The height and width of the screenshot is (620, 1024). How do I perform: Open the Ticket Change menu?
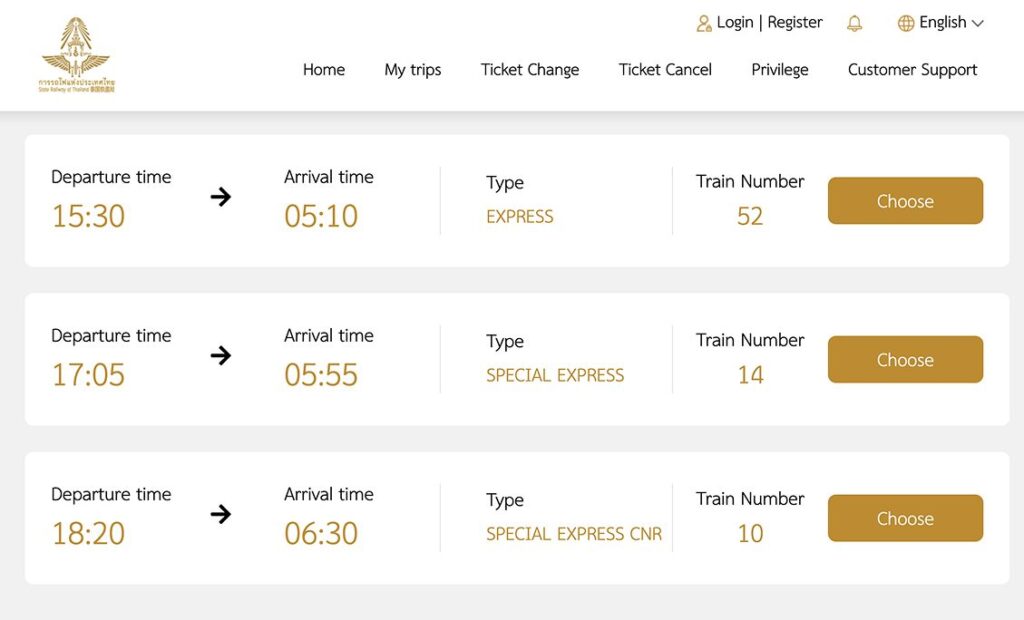[530, 70]
